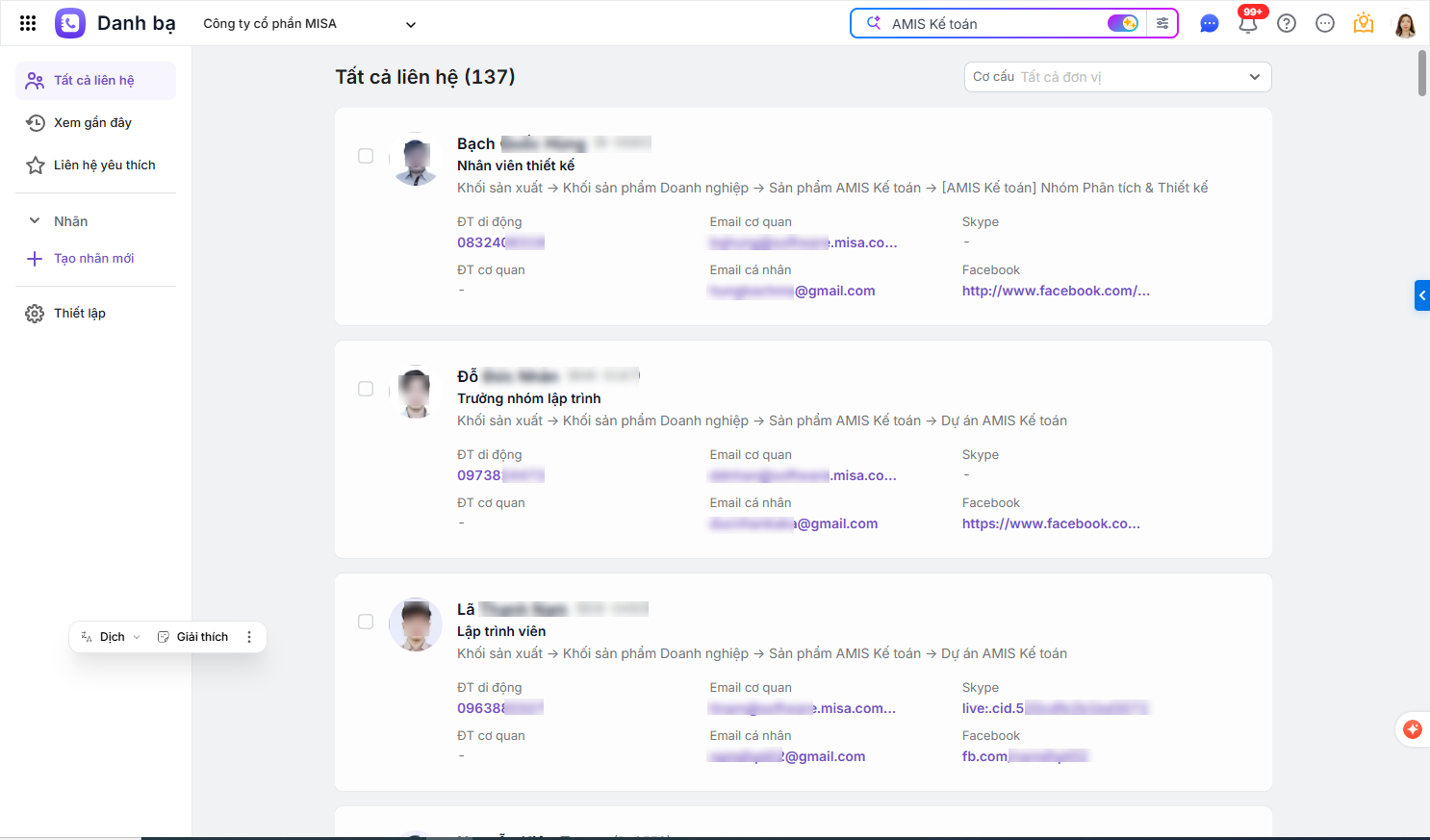Click the Nhãn section label

[71, 221]
